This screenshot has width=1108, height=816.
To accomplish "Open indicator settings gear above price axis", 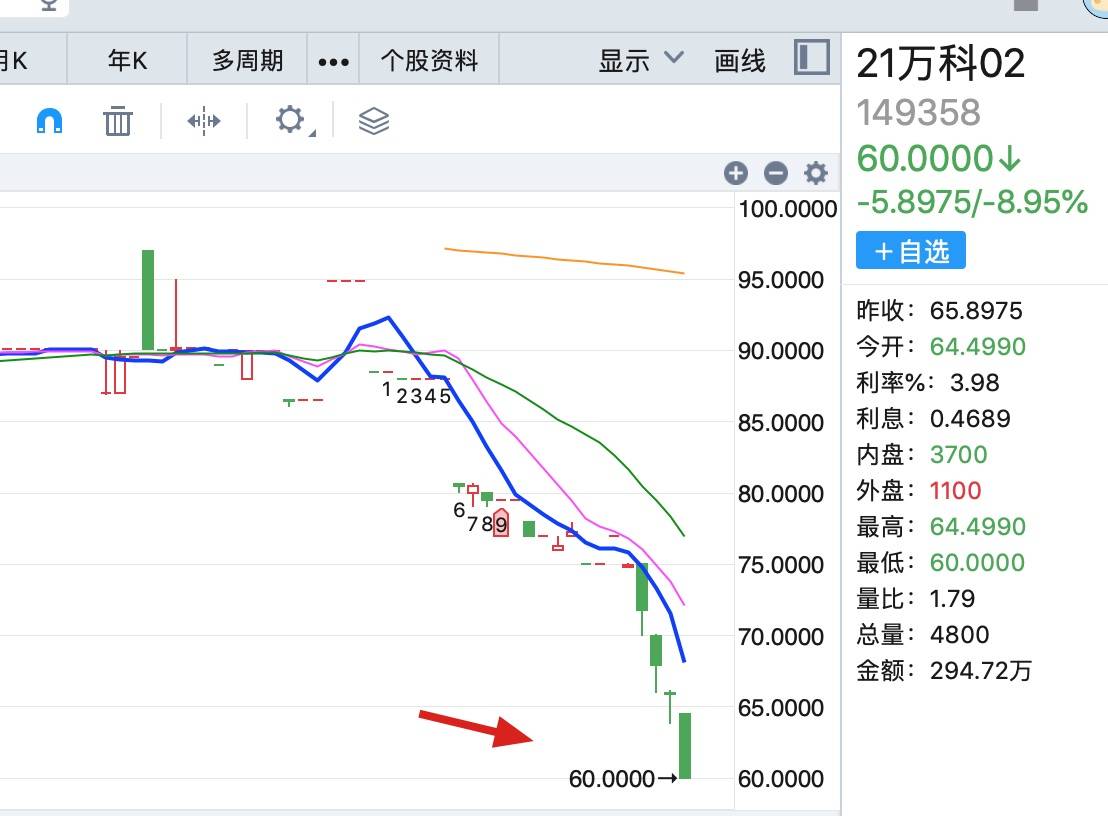I will 816,173.
